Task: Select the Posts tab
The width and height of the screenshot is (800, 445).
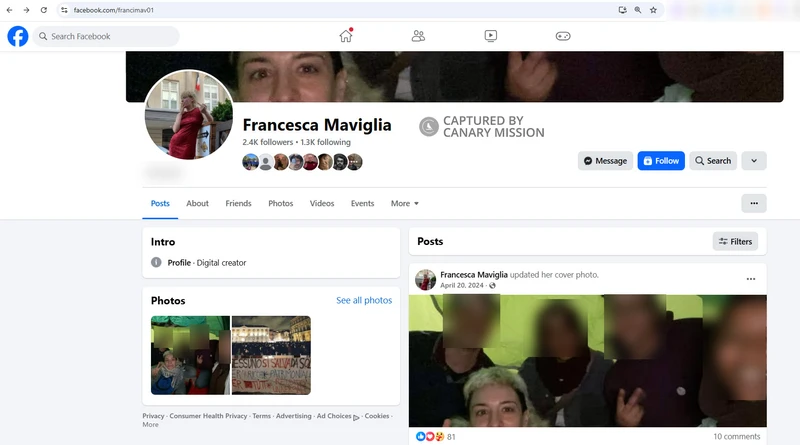Action: coord(160,203)
